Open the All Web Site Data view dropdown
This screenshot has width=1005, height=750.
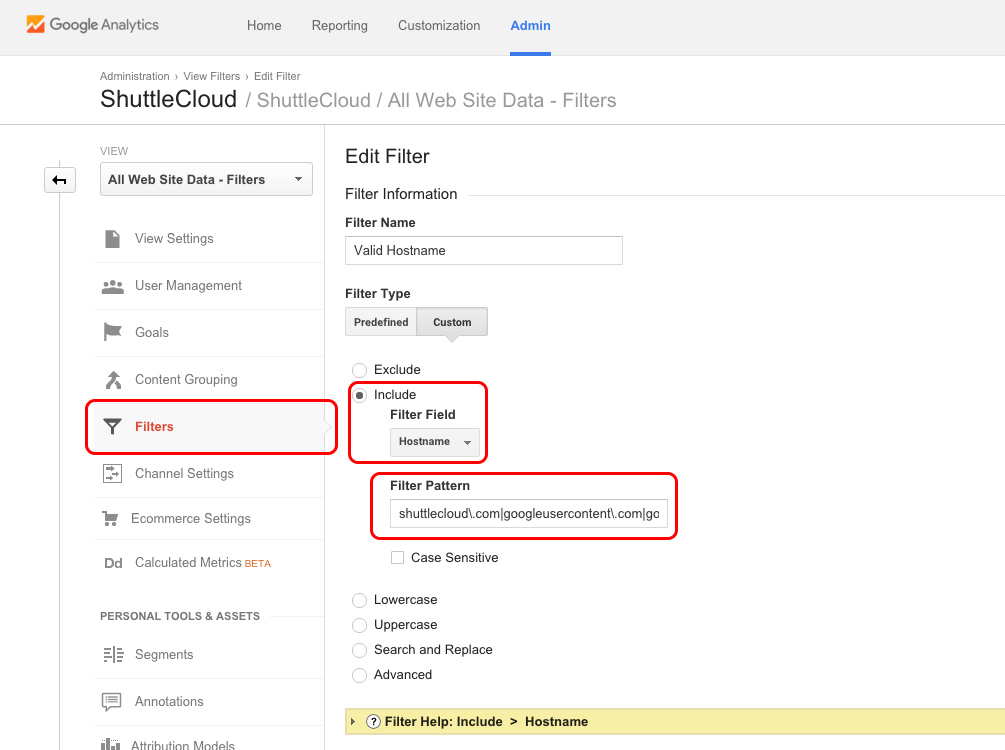click(206, 179)
